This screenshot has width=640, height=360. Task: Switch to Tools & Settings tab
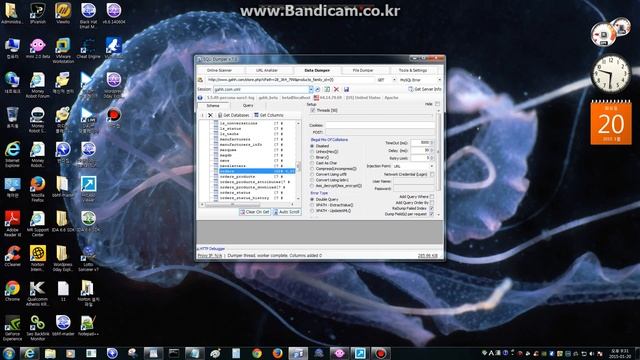413,71
